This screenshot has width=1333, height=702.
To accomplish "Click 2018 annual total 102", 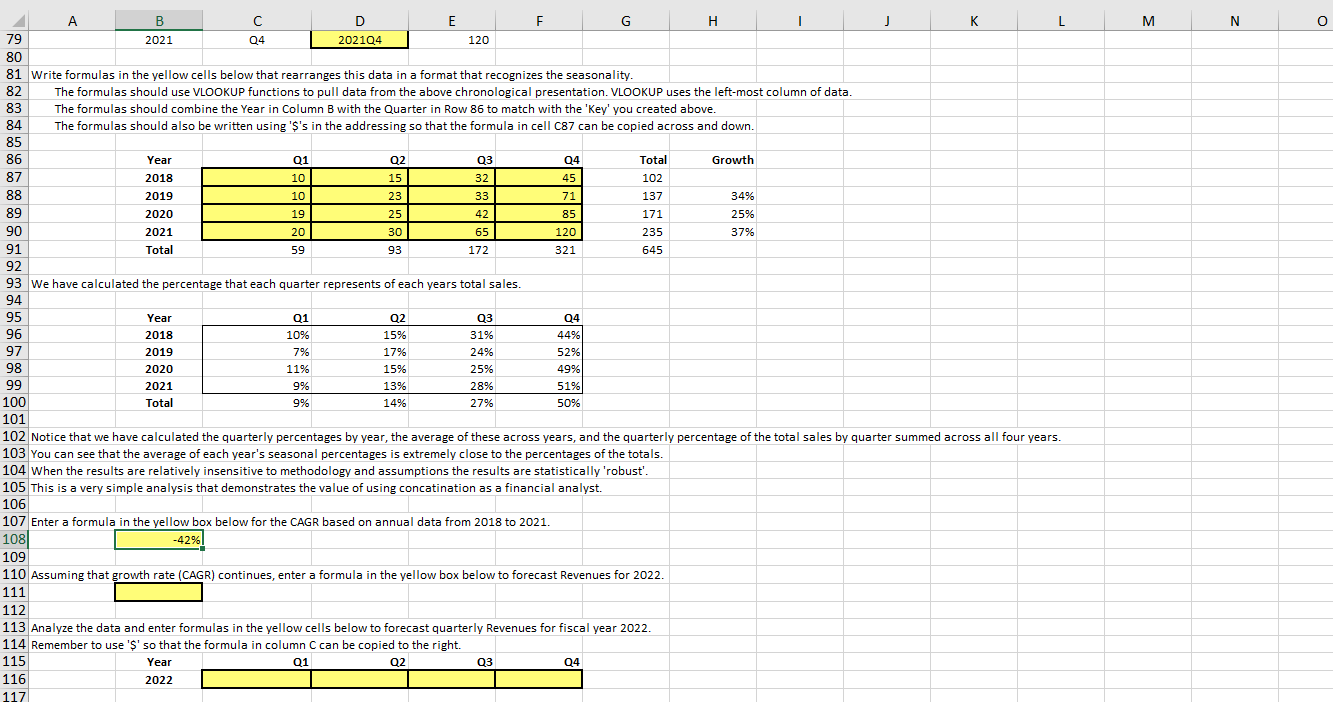I will pos(651,178).
